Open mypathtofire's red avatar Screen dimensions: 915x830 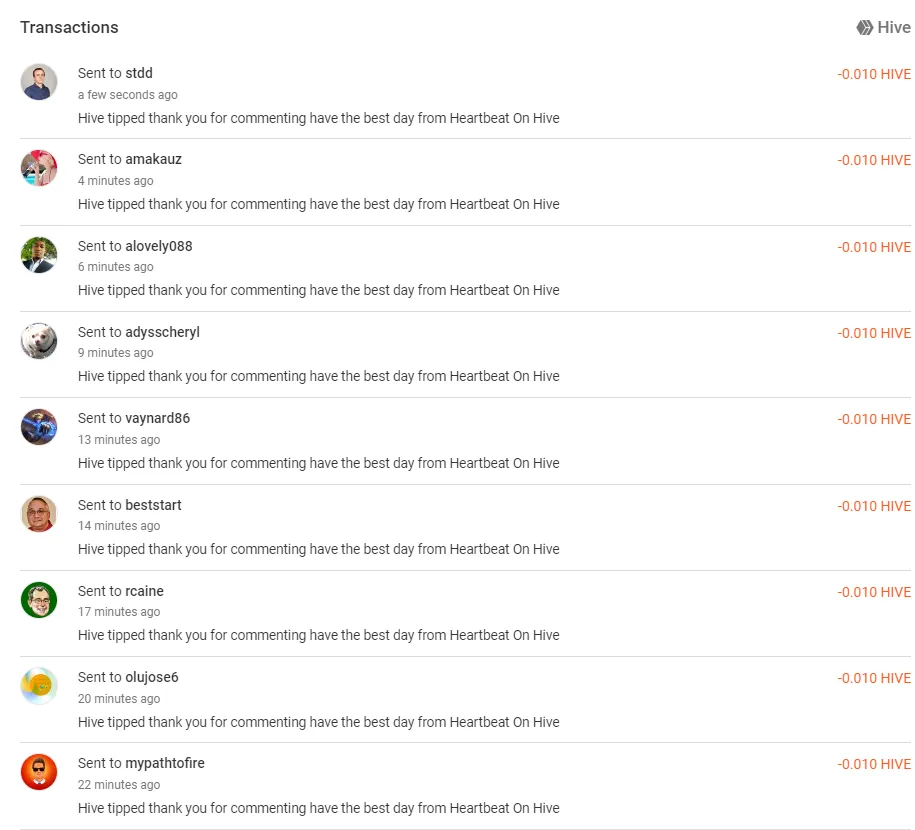39,772
